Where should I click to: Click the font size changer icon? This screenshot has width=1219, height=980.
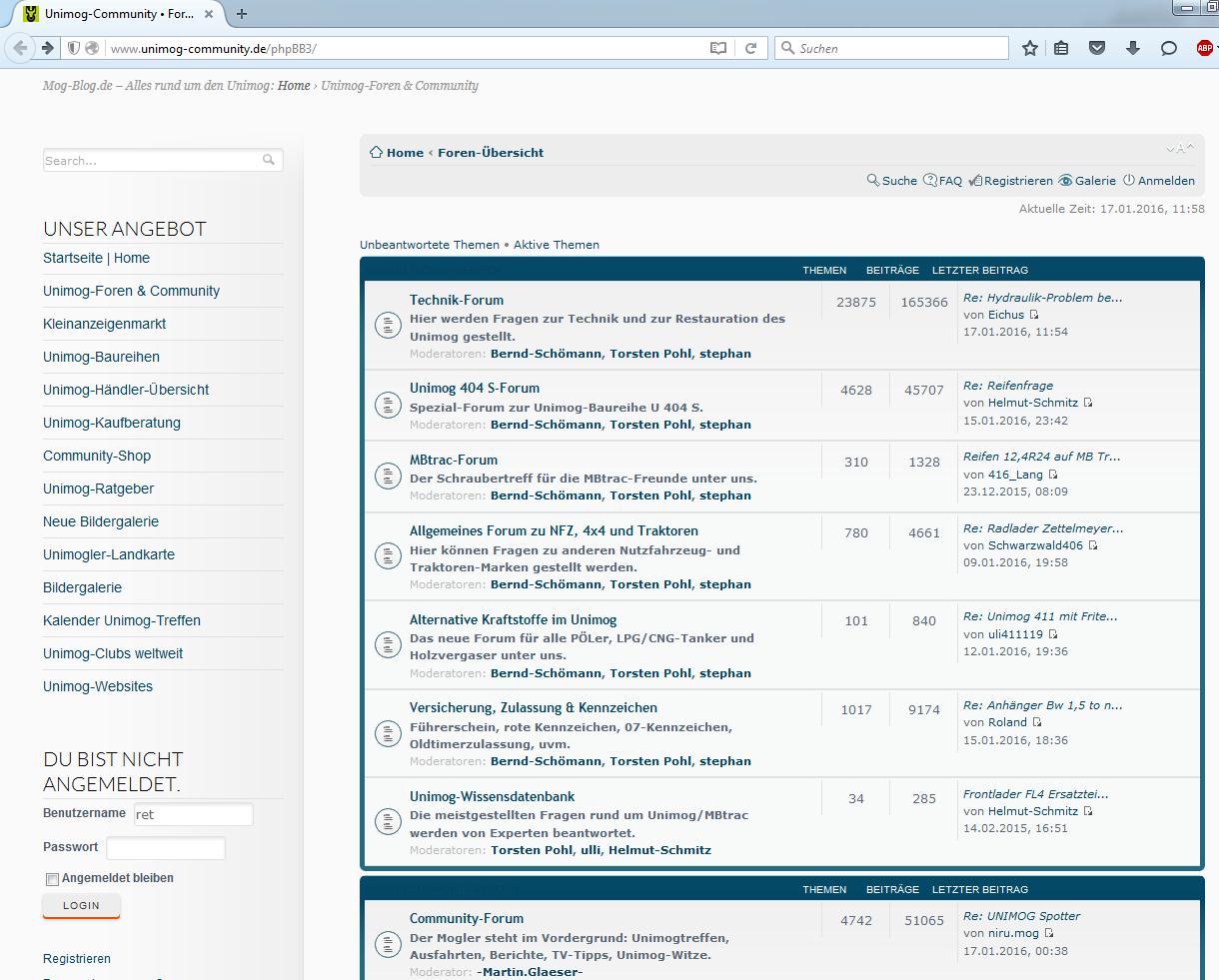pyautogui.click(x=1179, y=149)
